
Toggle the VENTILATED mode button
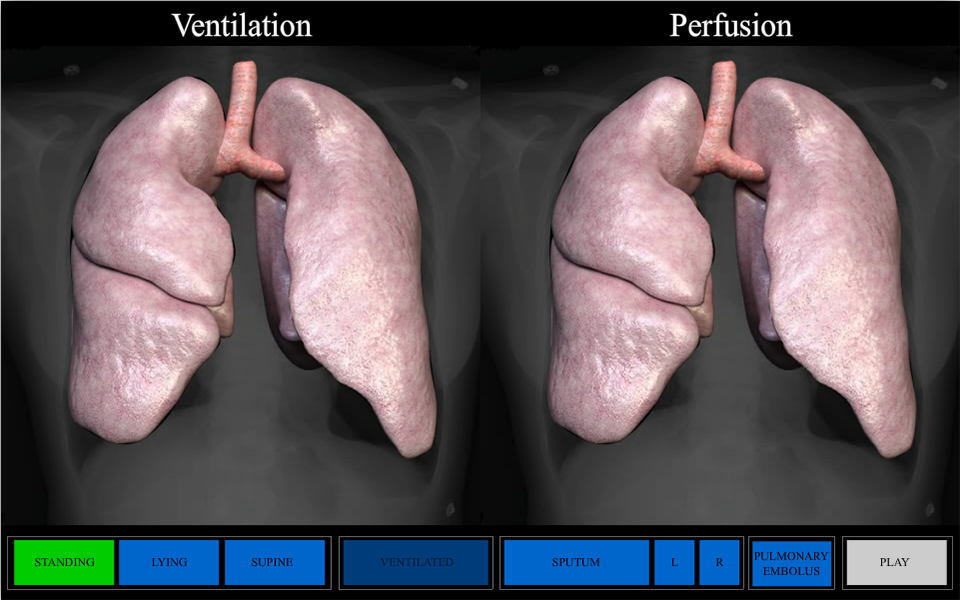click(416, 562)
